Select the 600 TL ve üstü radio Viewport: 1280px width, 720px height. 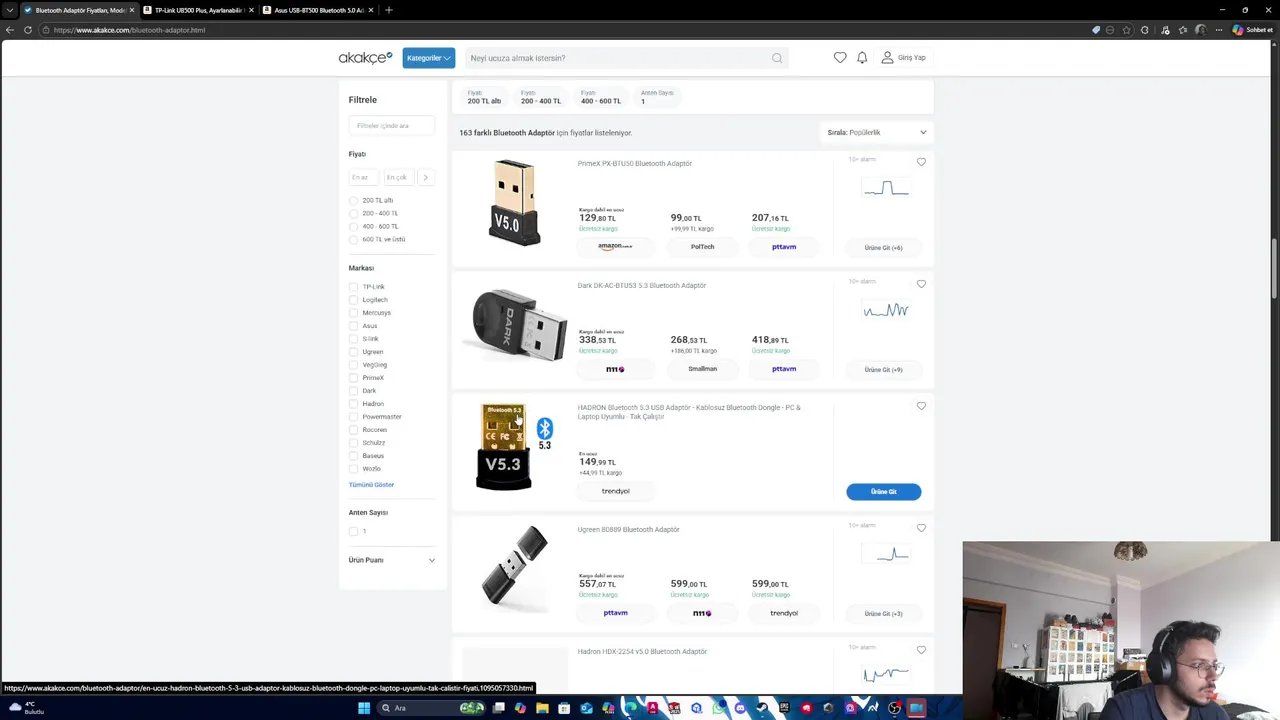353,239
